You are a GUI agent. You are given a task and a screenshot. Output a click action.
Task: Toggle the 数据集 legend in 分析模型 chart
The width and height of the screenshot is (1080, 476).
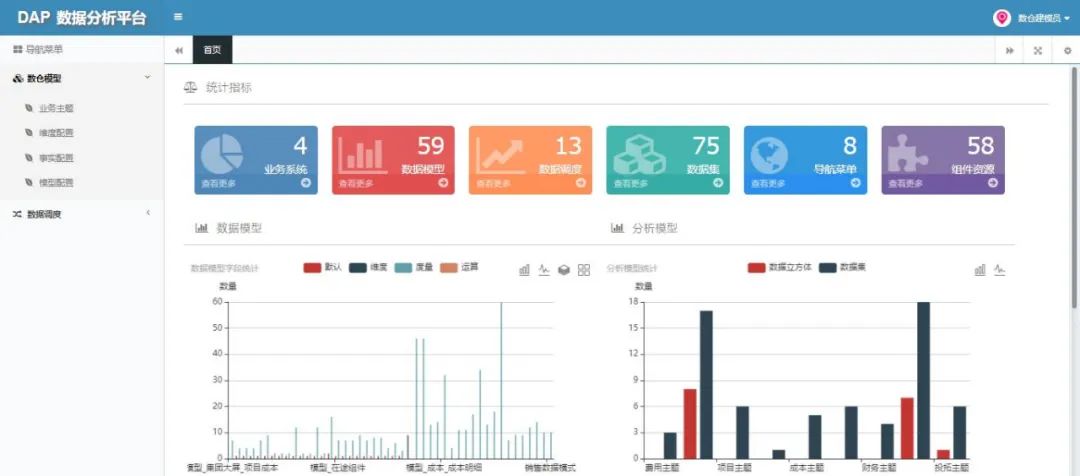842,267
